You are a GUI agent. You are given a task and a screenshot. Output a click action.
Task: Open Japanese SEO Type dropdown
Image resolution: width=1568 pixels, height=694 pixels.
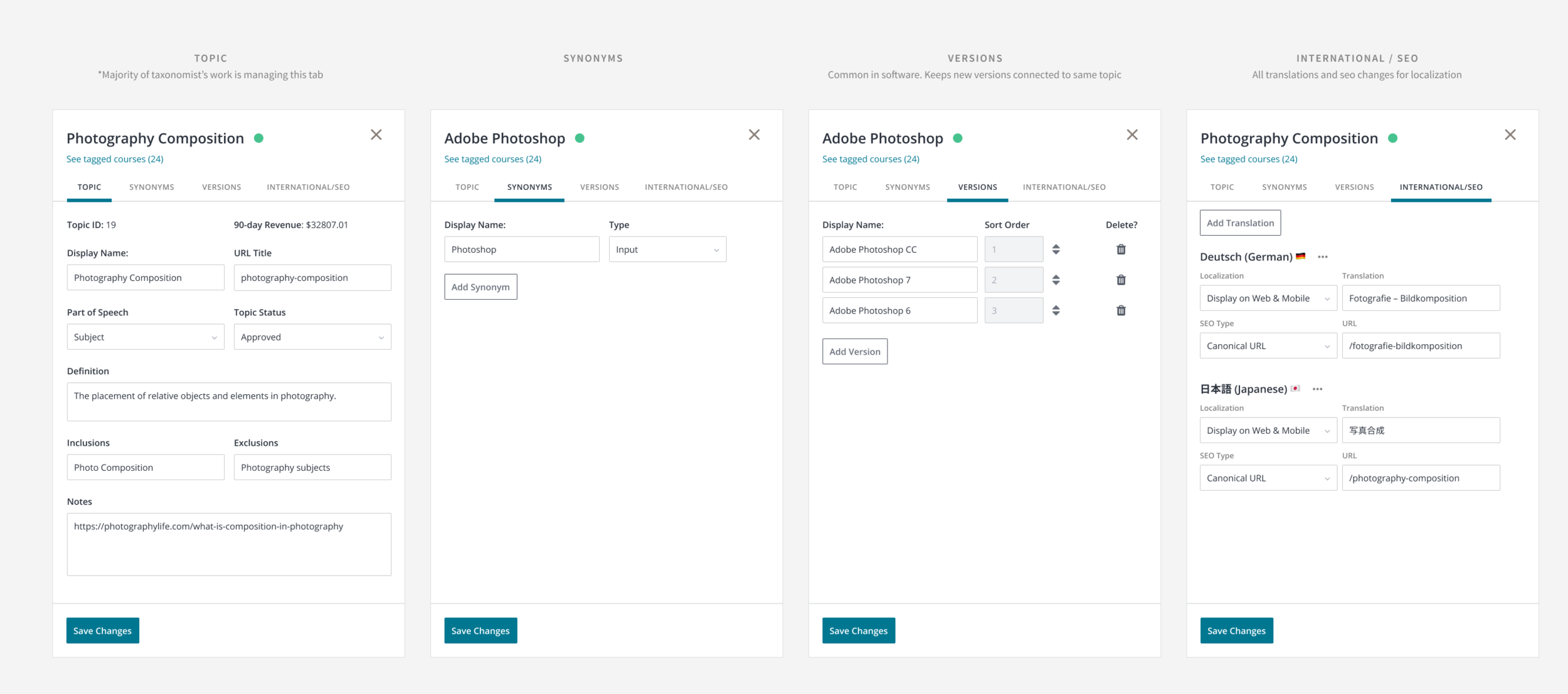(1268, 478)
